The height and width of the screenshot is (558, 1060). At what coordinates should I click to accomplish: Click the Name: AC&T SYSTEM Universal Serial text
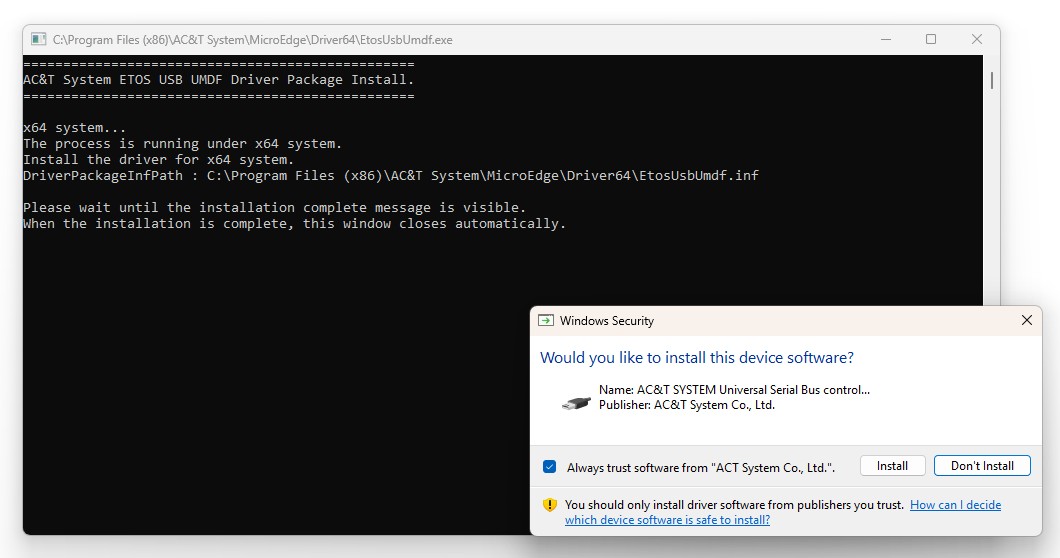(734, 390)
